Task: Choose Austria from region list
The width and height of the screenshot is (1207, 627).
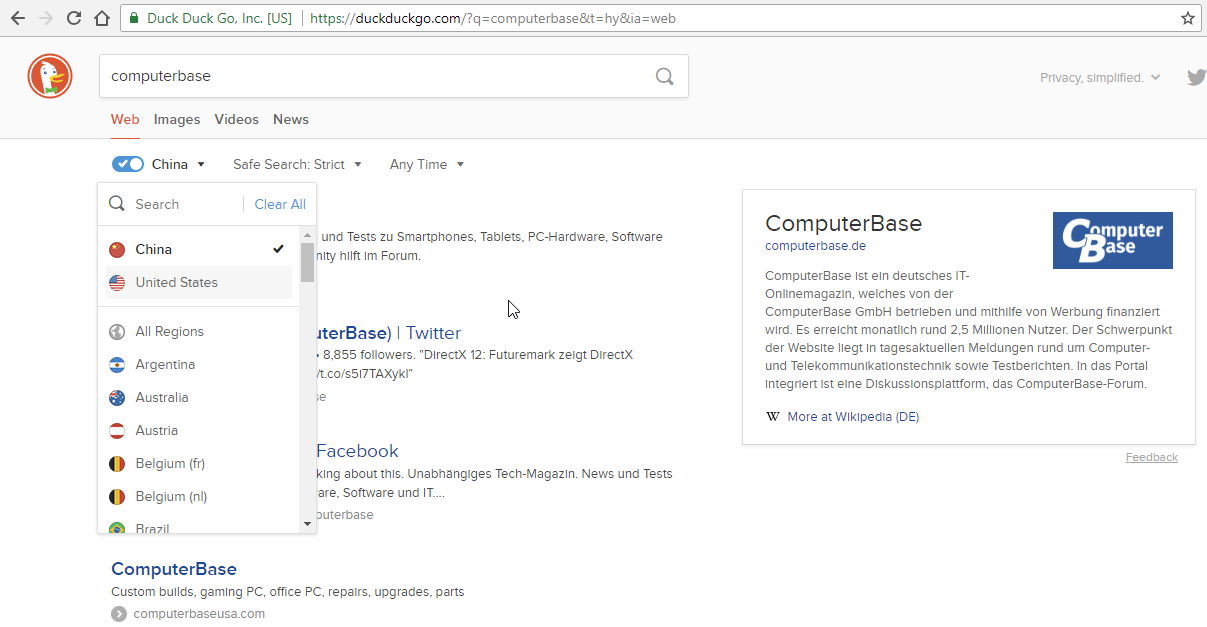Action: (x=200, y=430)
